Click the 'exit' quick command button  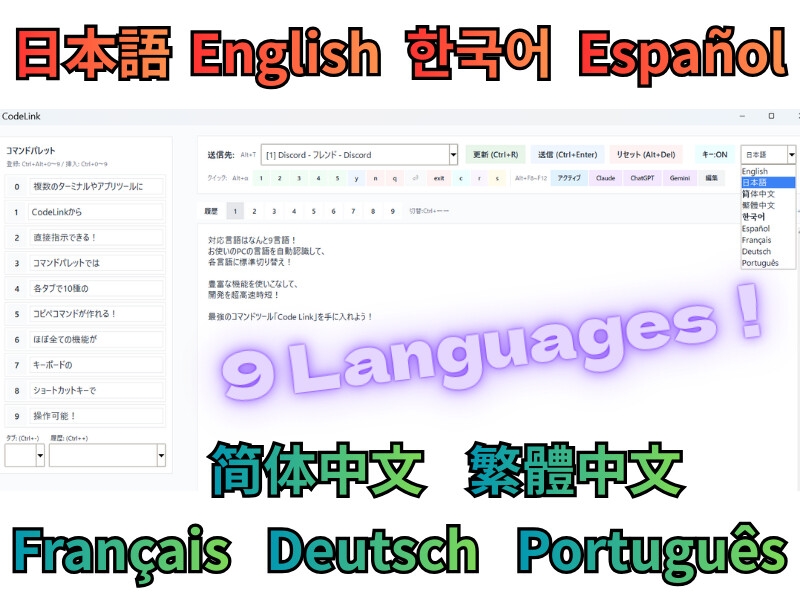click(x=438, y=178)
